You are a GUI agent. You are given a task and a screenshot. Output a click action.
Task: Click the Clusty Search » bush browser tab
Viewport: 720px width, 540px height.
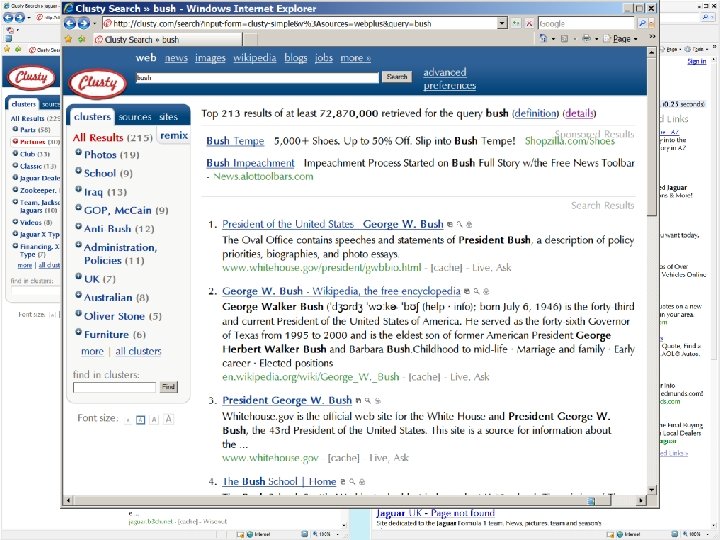point(168,40)
